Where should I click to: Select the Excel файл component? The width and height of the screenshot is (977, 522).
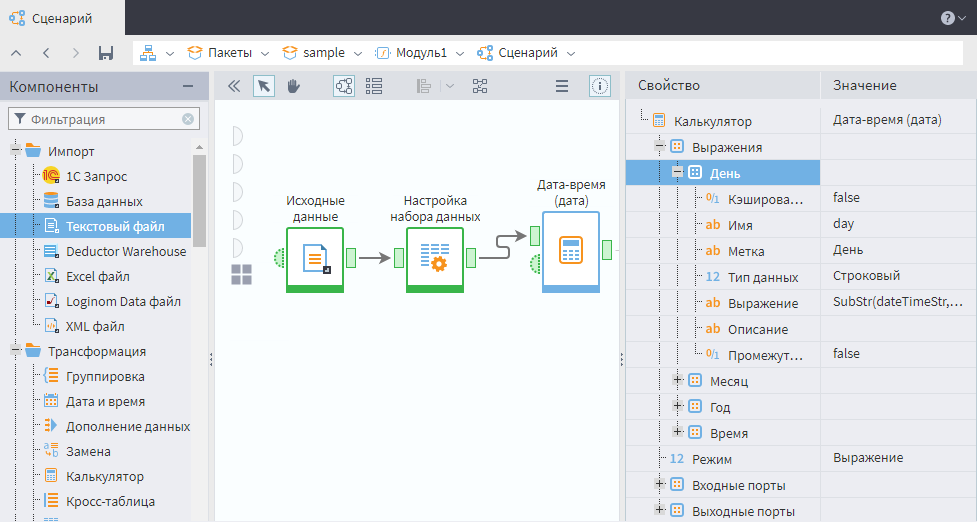point(98,276)
